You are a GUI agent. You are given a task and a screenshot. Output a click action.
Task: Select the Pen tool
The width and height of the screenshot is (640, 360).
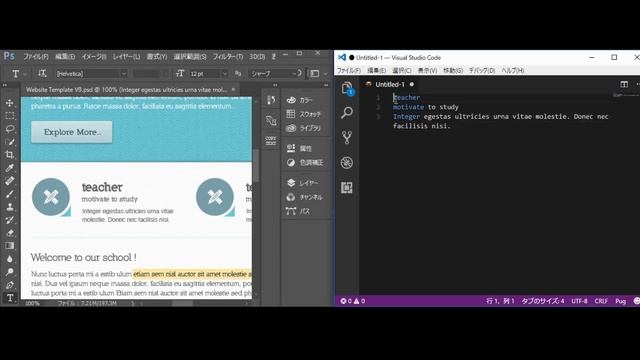pyautogui.click(x=10, y=285)
